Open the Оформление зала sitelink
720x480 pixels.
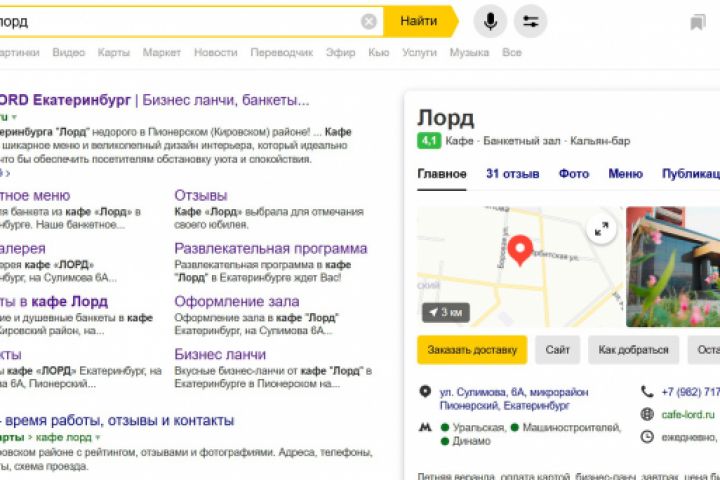click(236, 301)
